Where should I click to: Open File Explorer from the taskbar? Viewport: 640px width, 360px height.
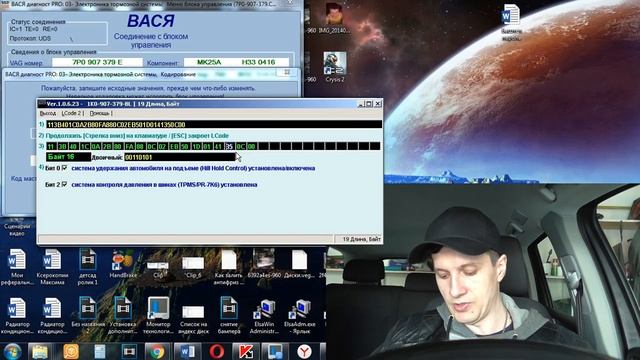(x=40, y=351)
